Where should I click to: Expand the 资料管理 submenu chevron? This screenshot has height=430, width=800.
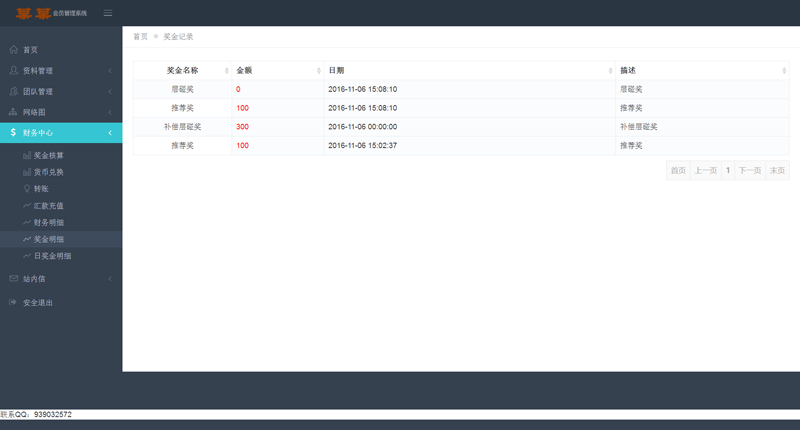click(110, 70)
